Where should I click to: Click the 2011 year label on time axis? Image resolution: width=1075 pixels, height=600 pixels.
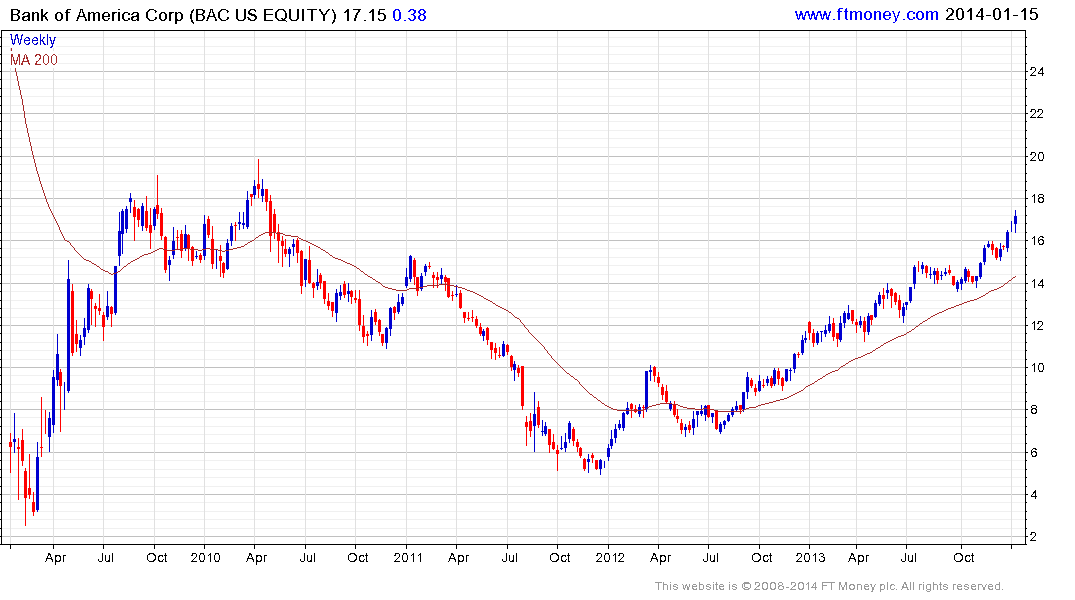tap(408, 557)
